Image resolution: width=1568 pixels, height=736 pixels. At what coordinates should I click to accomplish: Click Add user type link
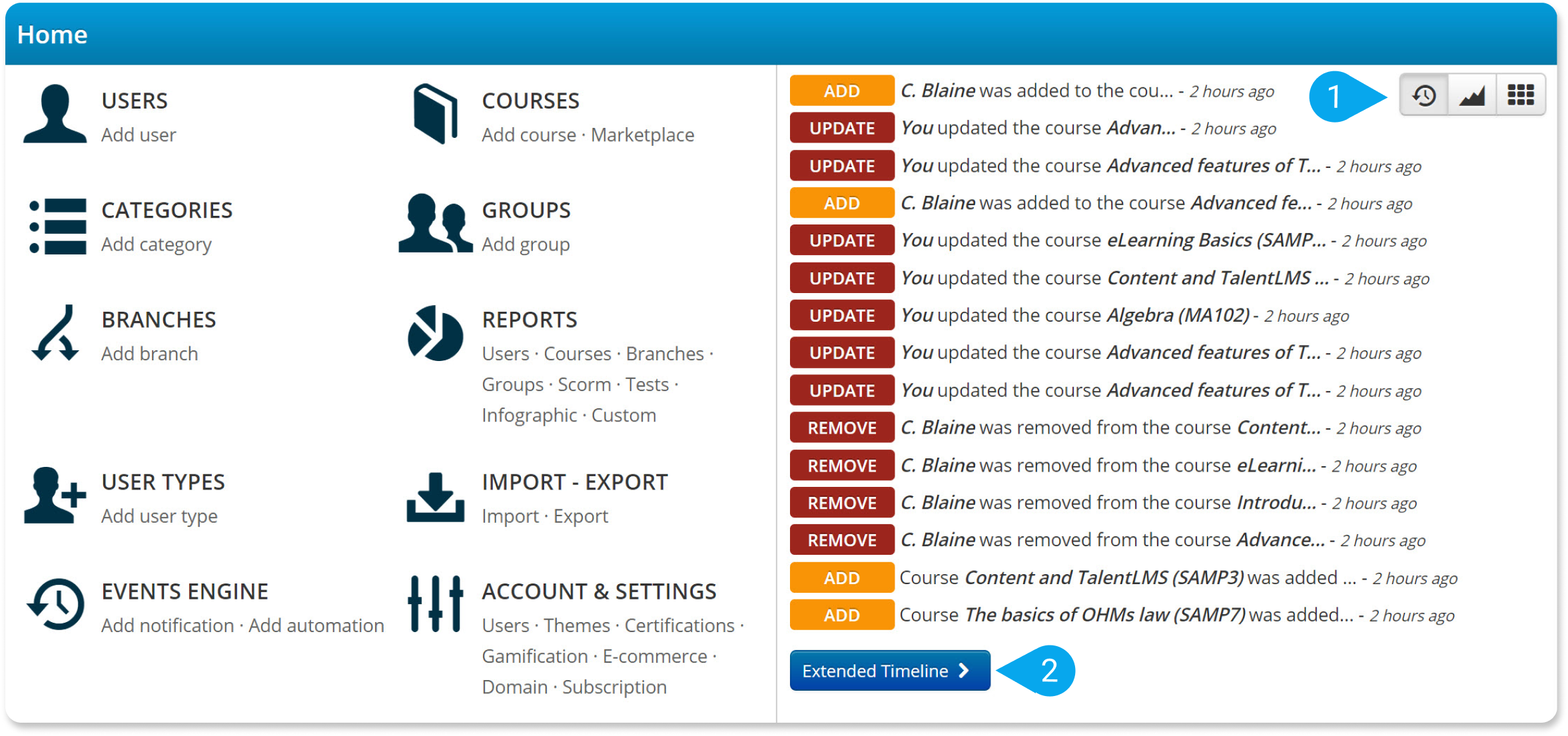[x=159, y=516]
